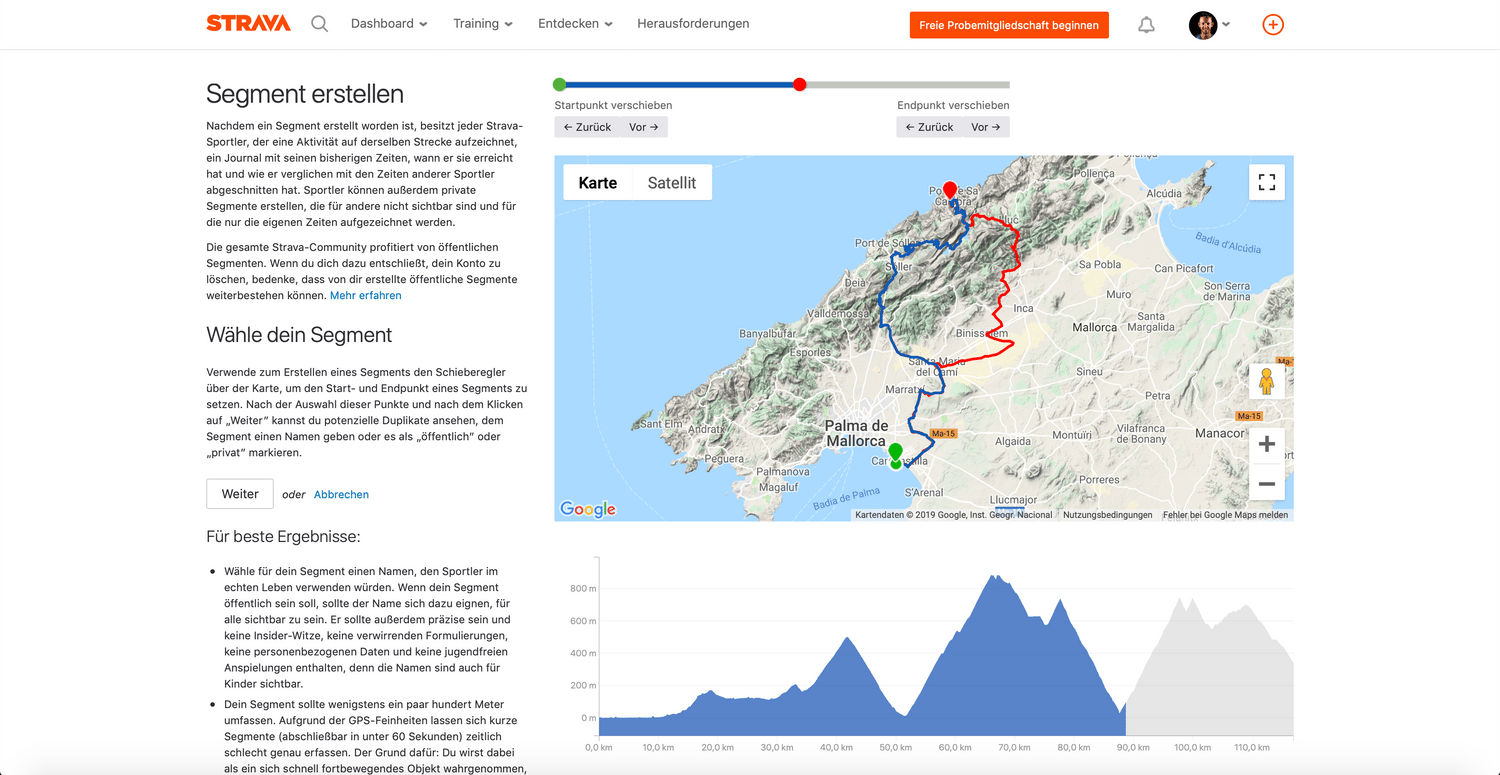1500x775 pixels.
Task: Click the 100,0 km axis label
Action: (1191, 748)
